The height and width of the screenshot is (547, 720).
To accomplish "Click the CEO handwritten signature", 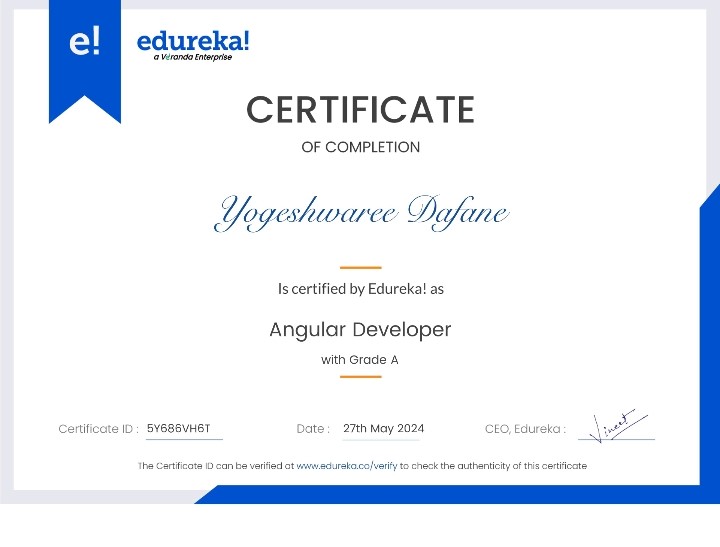I will tap(618, 426).
